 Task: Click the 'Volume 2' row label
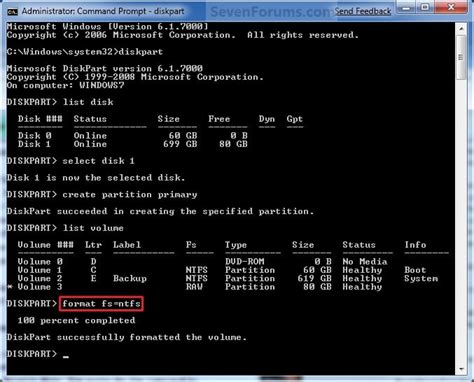tap(40, 279)
